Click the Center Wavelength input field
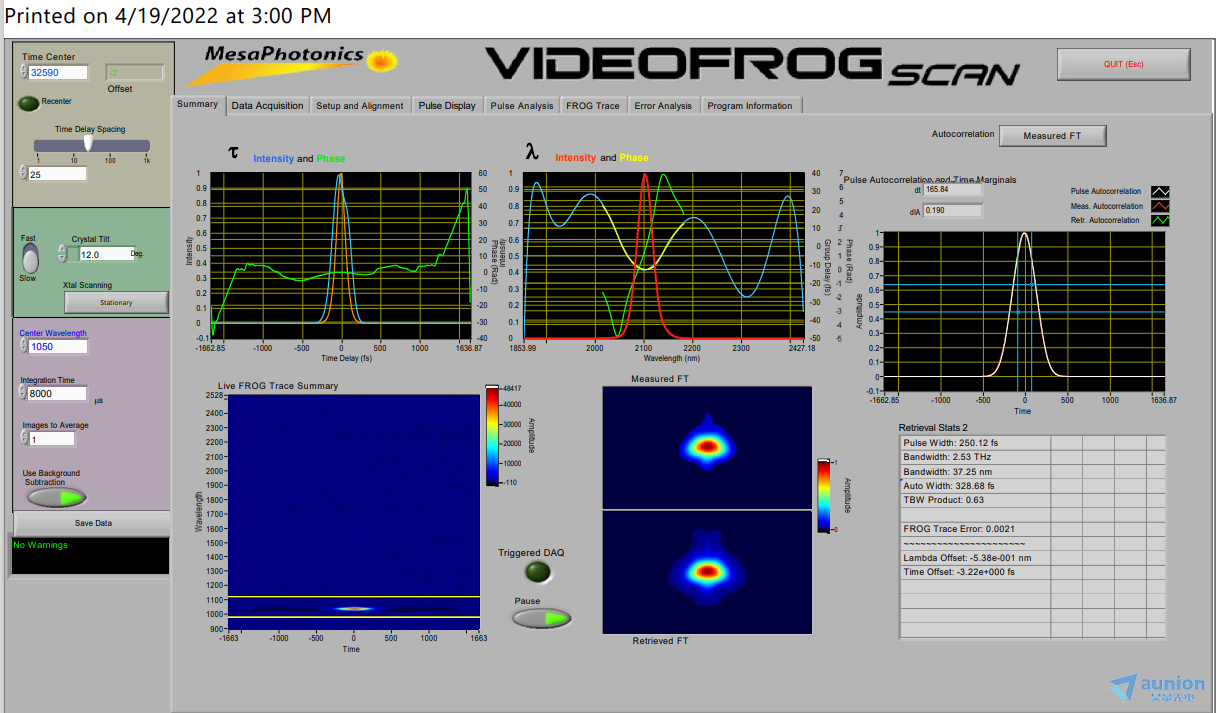Viewport: 1217px width, 713px height. click(58, 347)
